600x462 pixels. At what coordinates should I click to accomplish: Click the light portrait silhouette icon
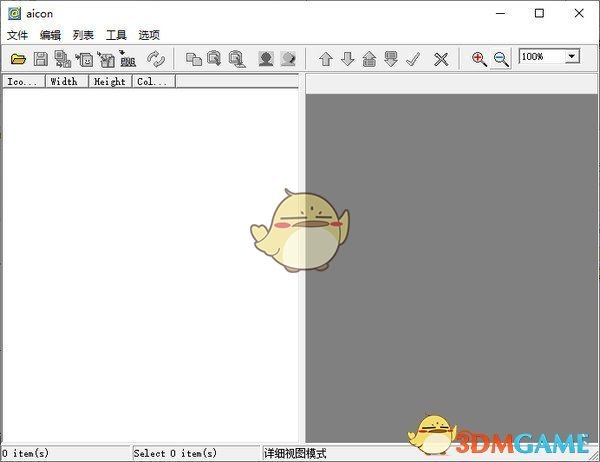[288, 59]
